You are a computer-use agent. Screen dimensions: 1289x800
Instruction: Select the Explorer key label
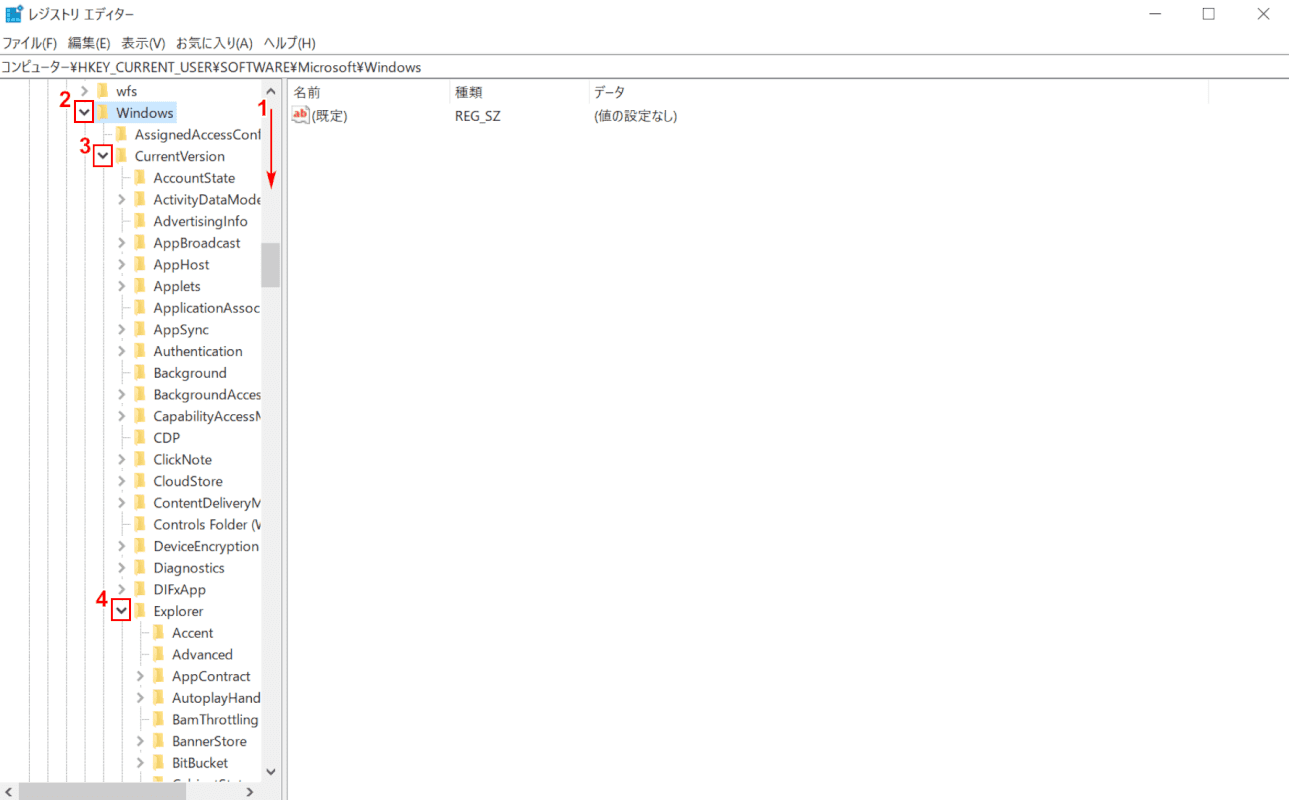[x=178, y=611]
